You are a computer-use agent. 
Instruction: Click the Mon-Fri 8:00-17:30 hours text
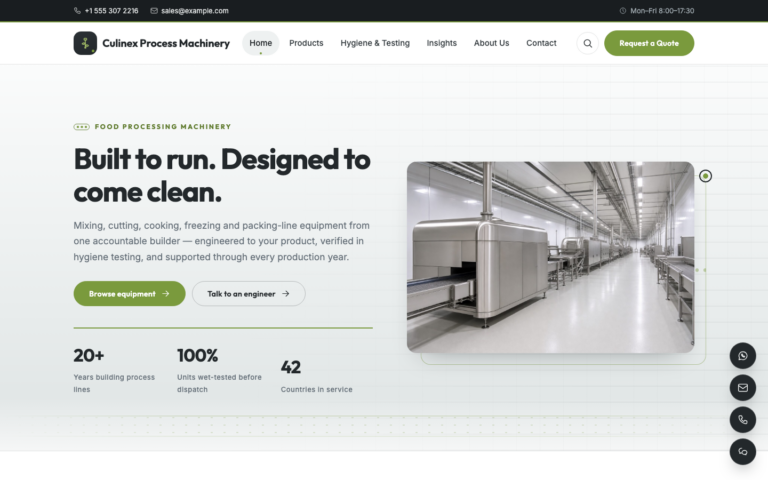[x=662, y=11]
